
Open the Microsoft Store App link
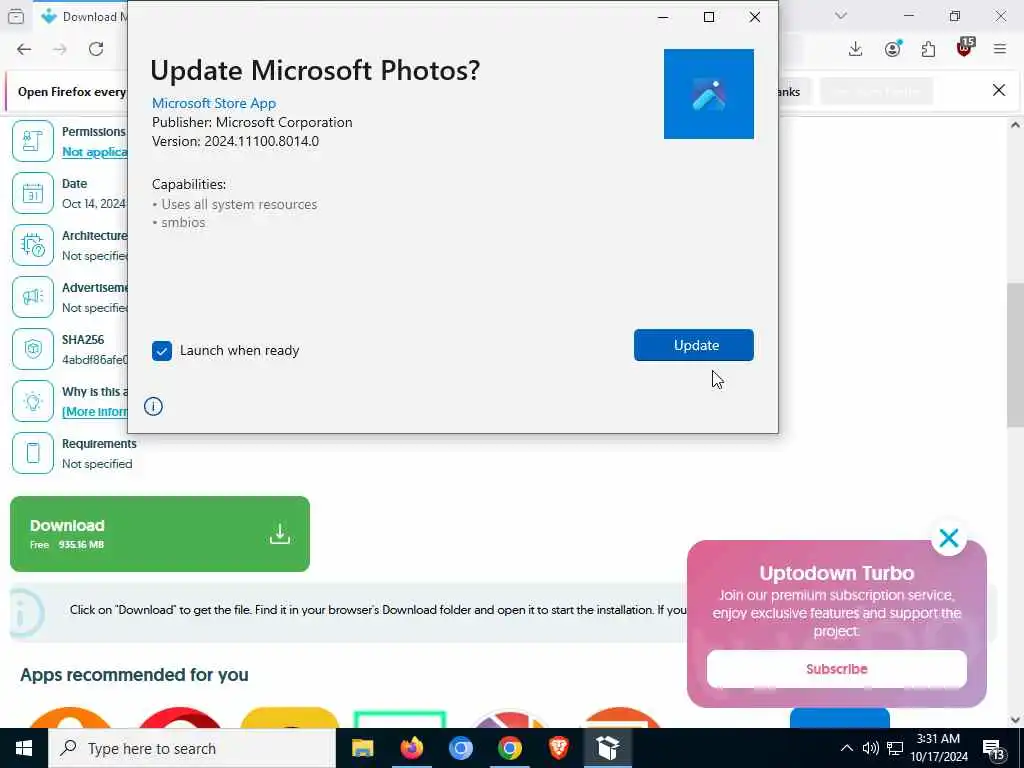(x=214, y=103)
